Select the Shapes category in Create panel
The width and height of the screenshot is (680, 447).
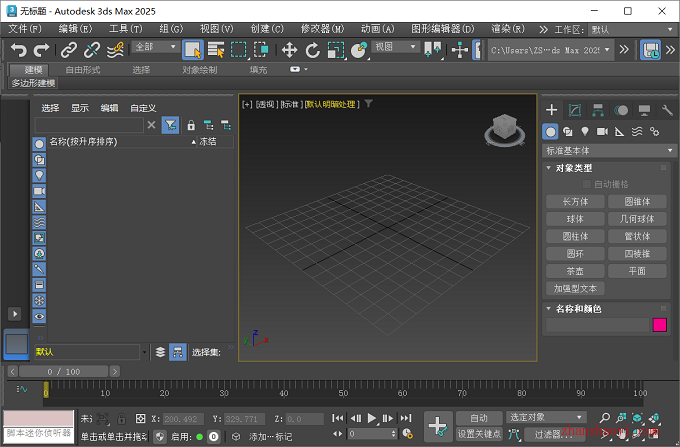pos(568,131)
